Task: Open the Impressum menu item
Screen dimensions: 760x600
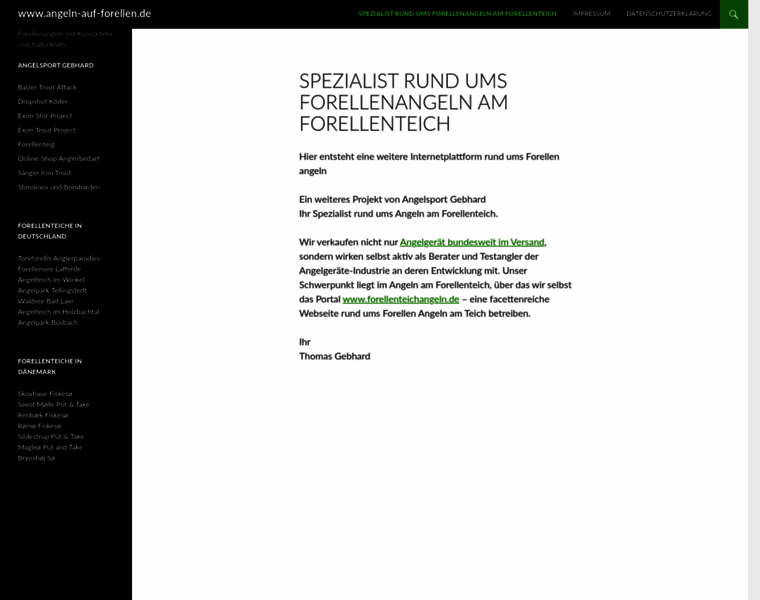Action: click(591, 14)
